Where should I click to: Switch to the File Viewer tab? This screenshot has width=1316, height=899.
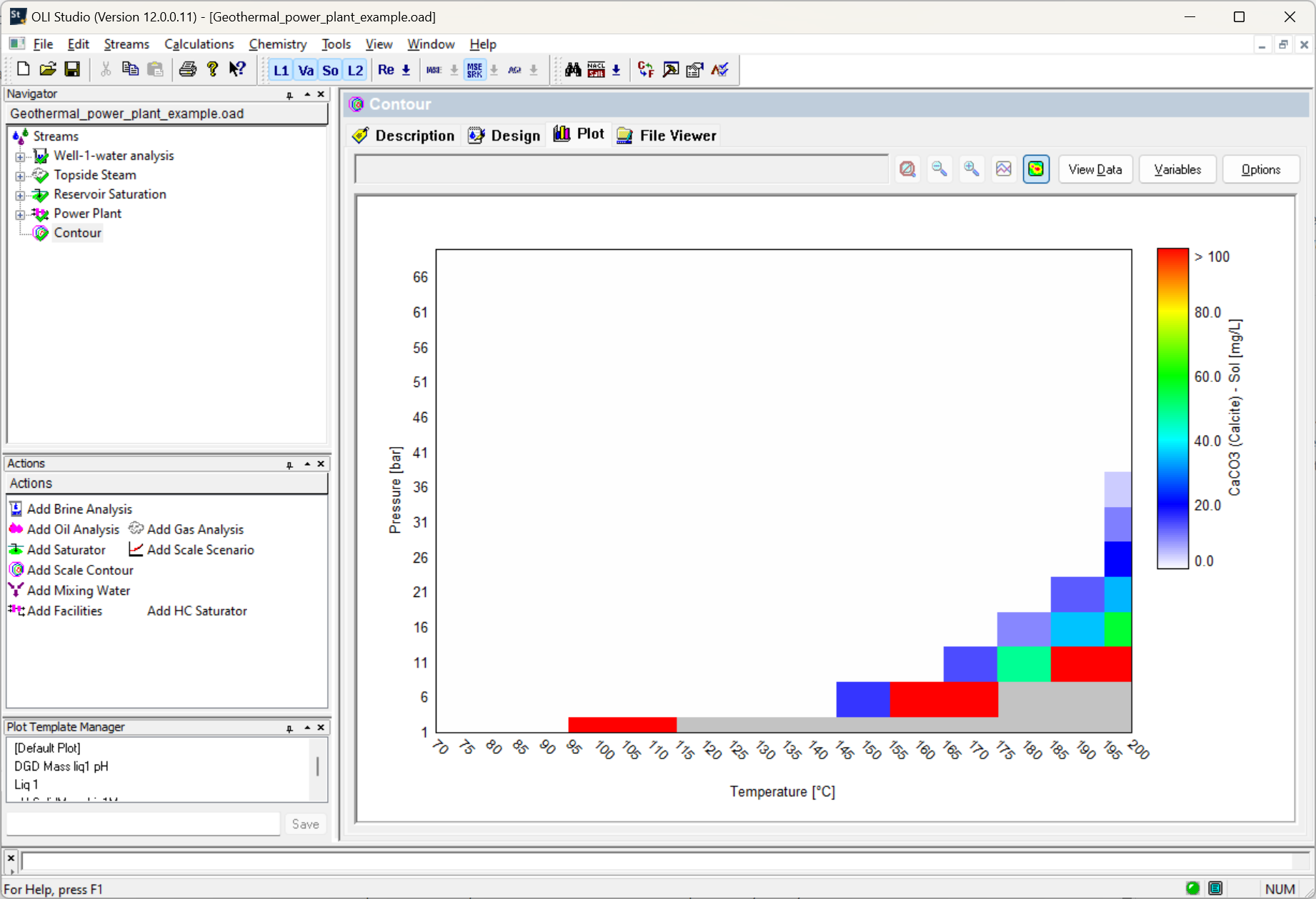(667, 136)
